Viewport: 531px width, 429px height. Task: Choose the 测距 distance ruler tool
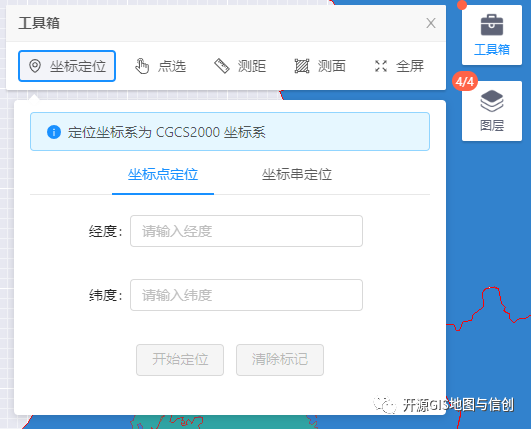(x=240, y=66)
